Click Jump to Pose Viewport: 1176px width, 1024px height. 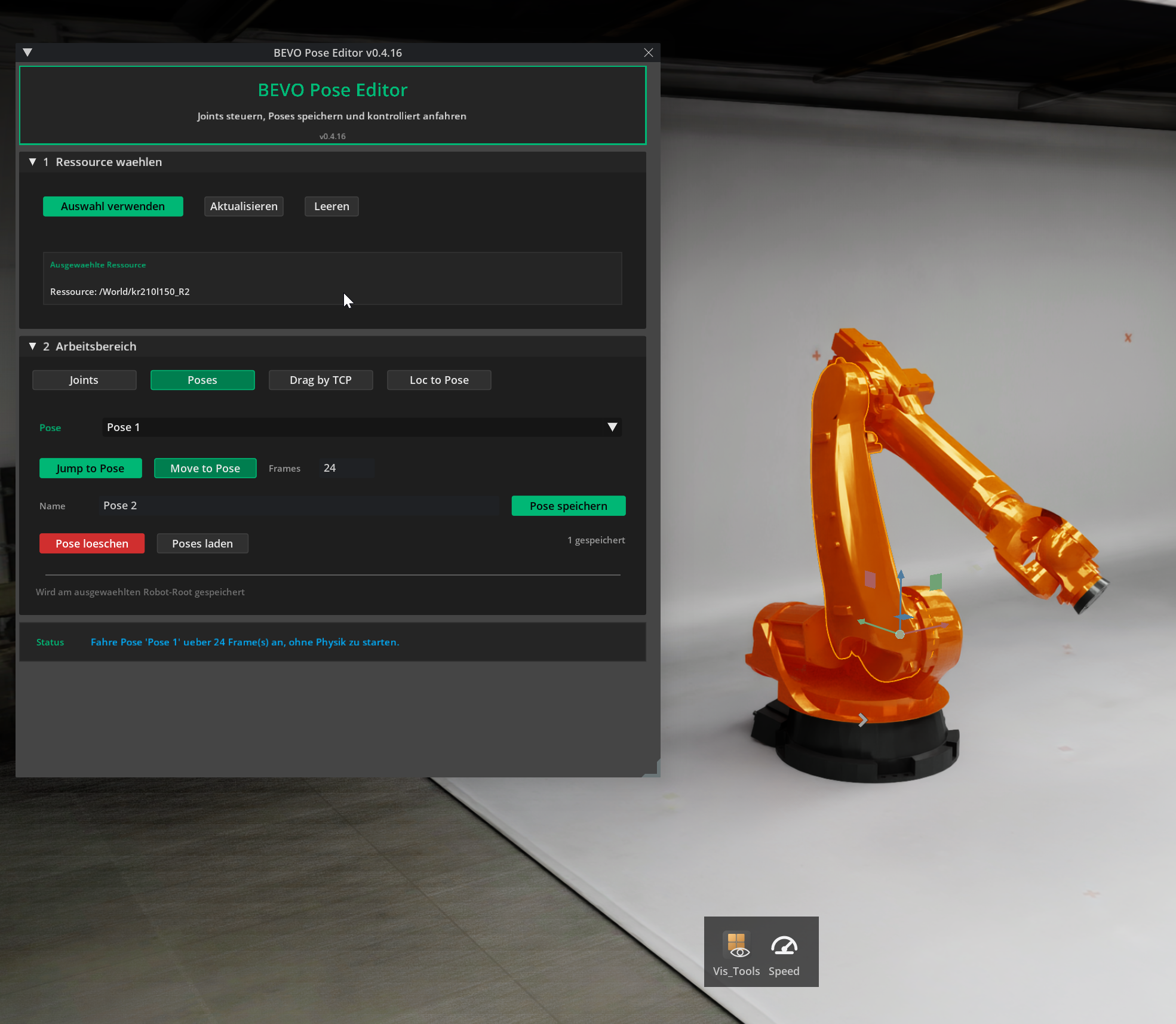tap(91, 469)
